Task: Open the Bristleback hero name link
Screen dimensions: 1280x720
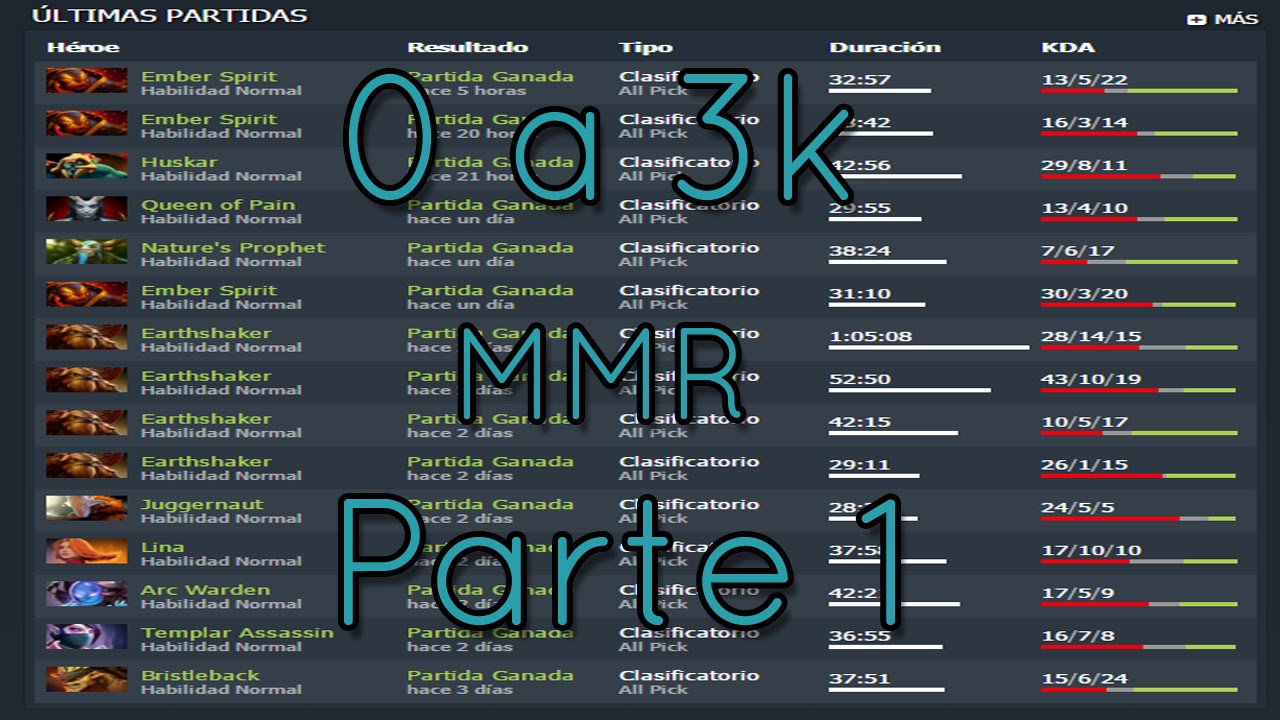Action: (200, 676)
